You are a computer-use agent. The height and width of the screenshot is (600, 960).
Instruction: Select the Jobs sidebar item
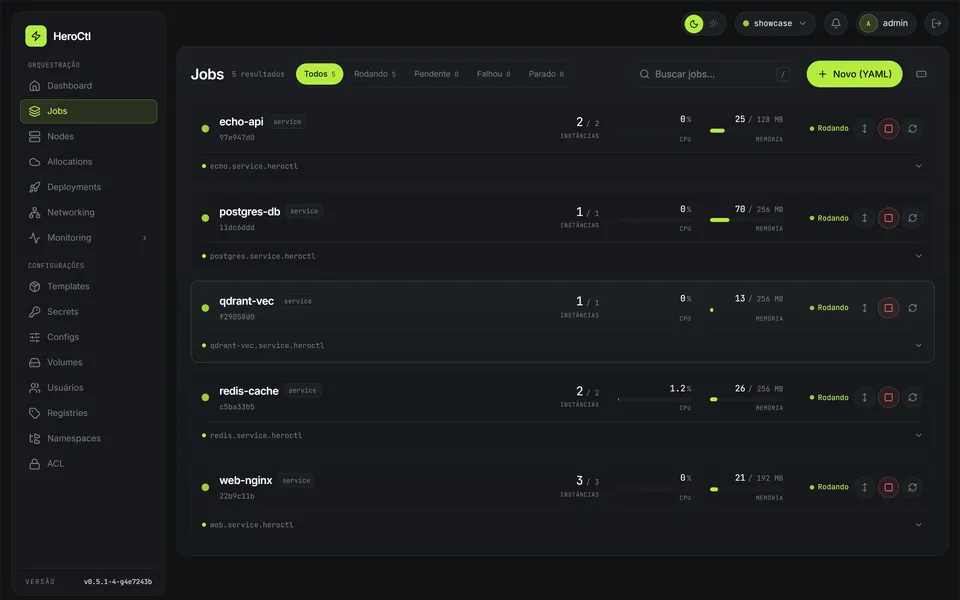(x=88, y=111)
